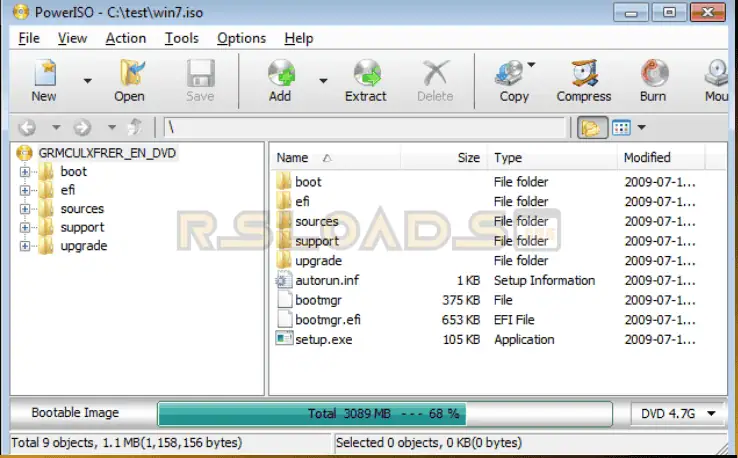Click the 'EFI File' type cell
Viewport: 738px width, 458px height.
click(x=514, y=320)
